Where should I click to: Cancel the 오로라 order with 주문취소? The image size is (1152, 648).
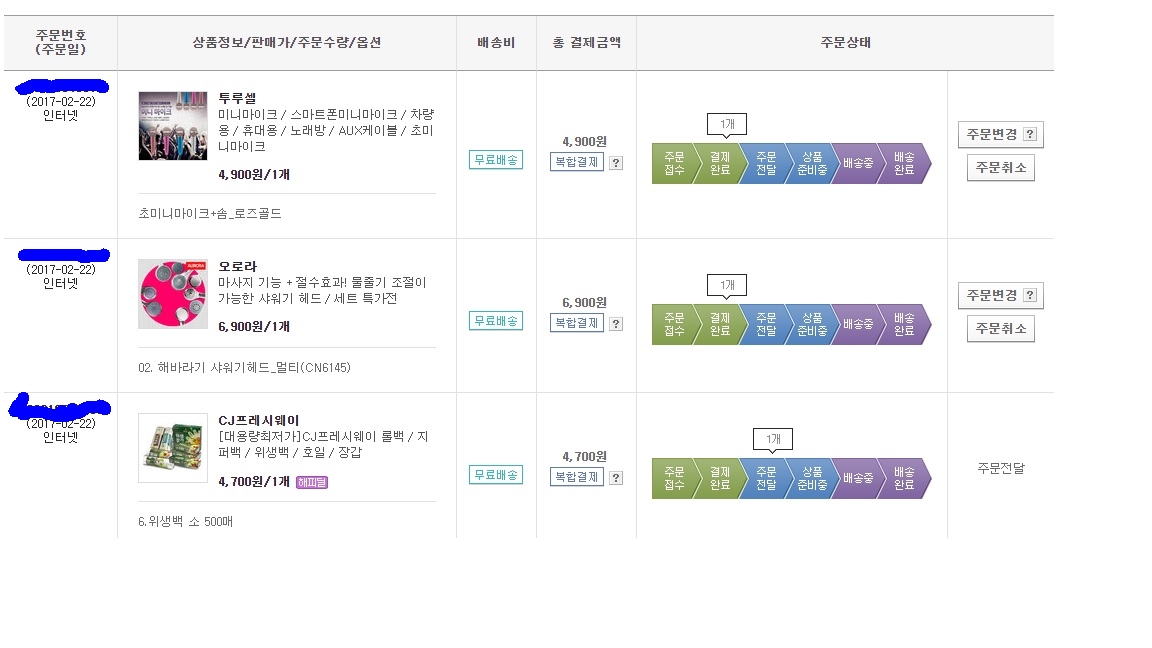[x=1000, y=329]
